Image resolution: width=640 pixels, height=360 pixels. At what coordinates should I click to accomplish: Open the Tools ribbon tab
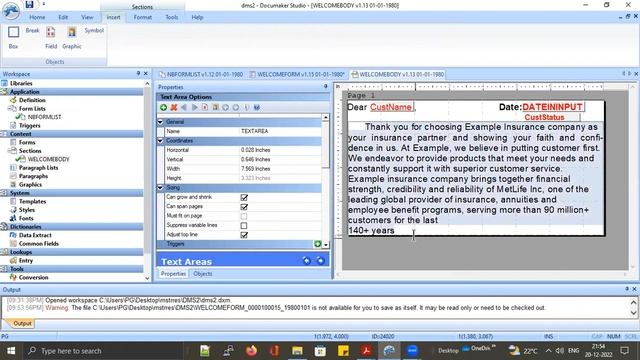[x=171, y=17]
